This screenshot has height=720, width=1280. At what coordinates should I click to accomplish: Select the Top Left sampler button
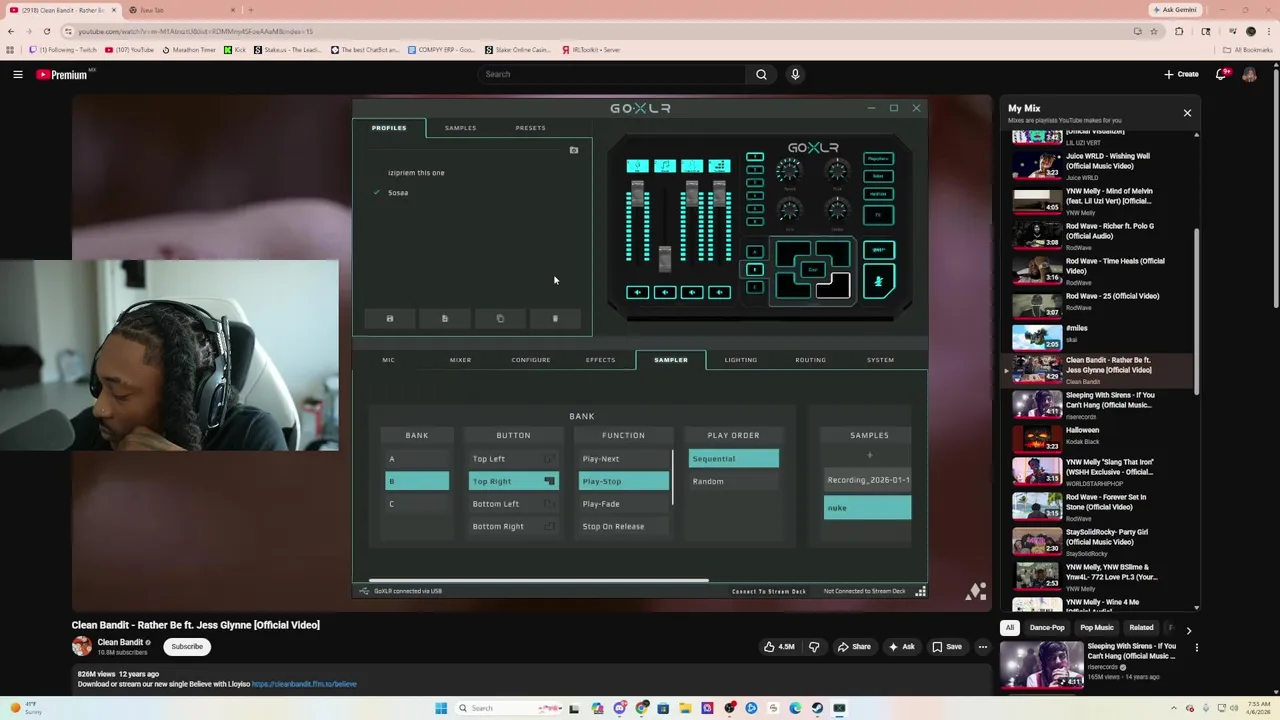pyautogui.click(x=513, y=459)
